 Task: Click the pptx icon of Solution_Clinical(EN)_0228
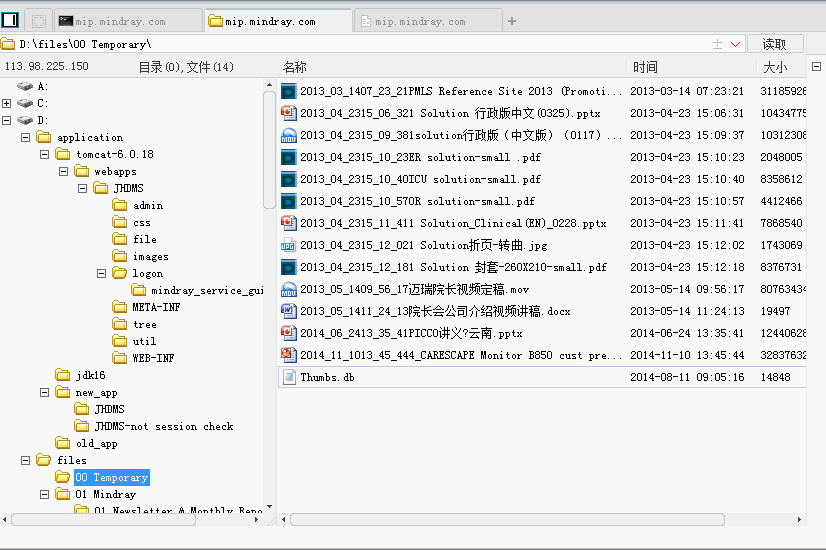pyautogui.click(x=288, y=223)
